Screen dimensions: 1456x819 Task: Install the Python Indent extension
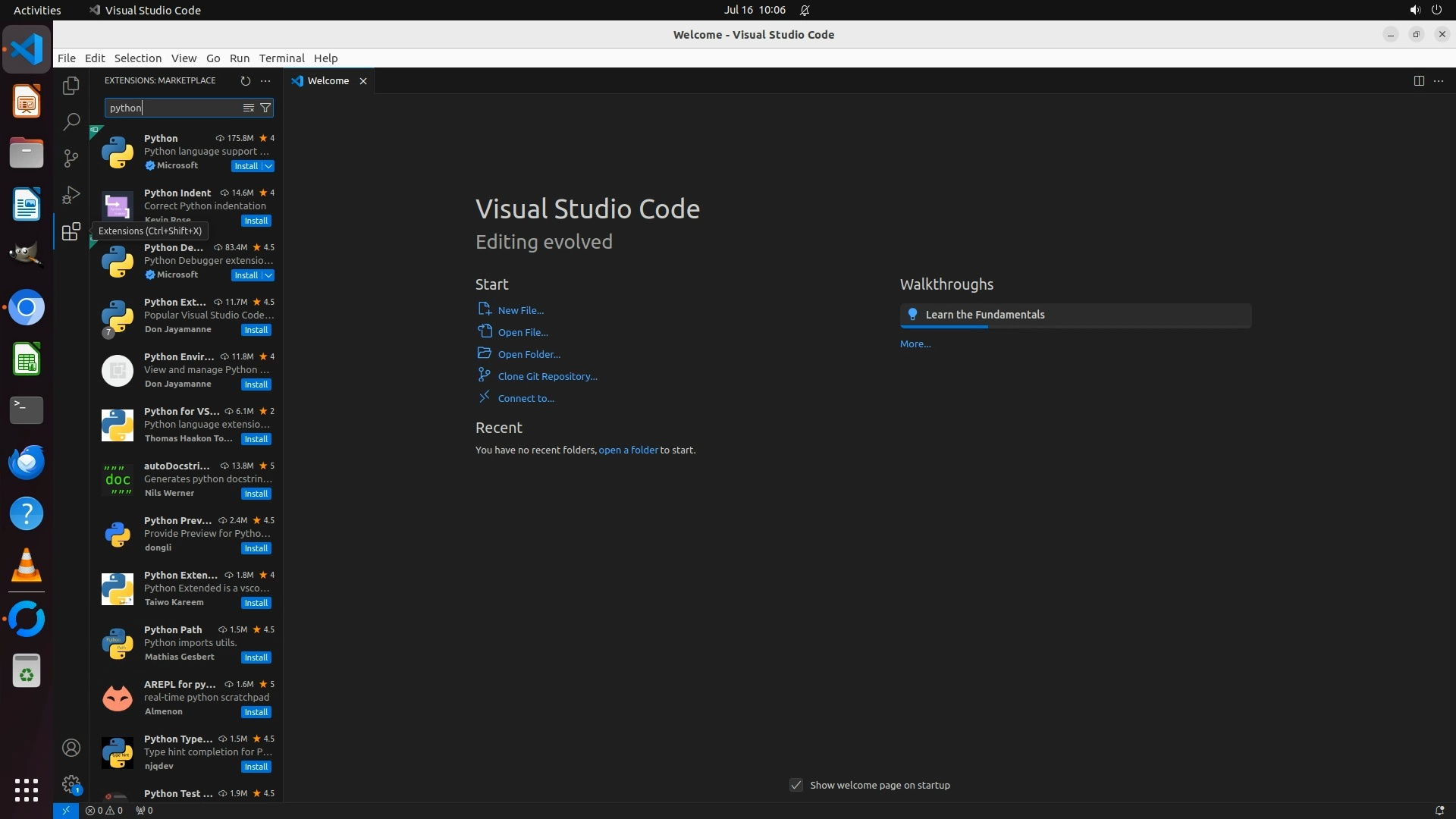point(256,221)
